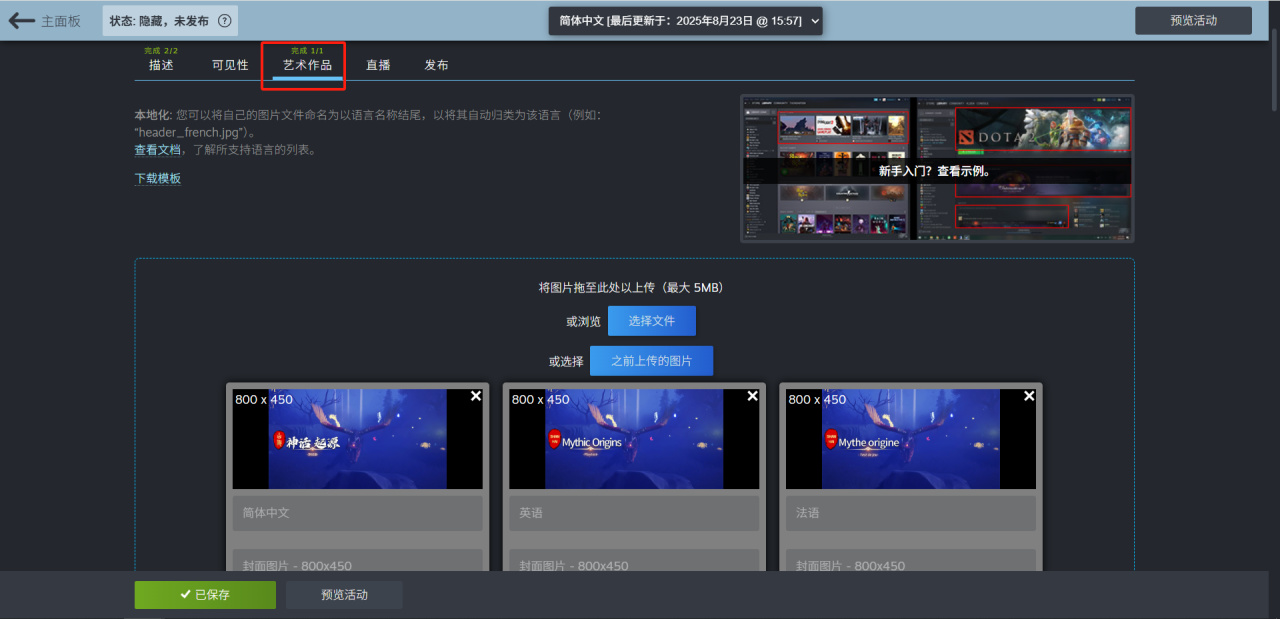Click the 选择文件 button
The width and height of the screenshot is (1280, 619).
[651, 321]
